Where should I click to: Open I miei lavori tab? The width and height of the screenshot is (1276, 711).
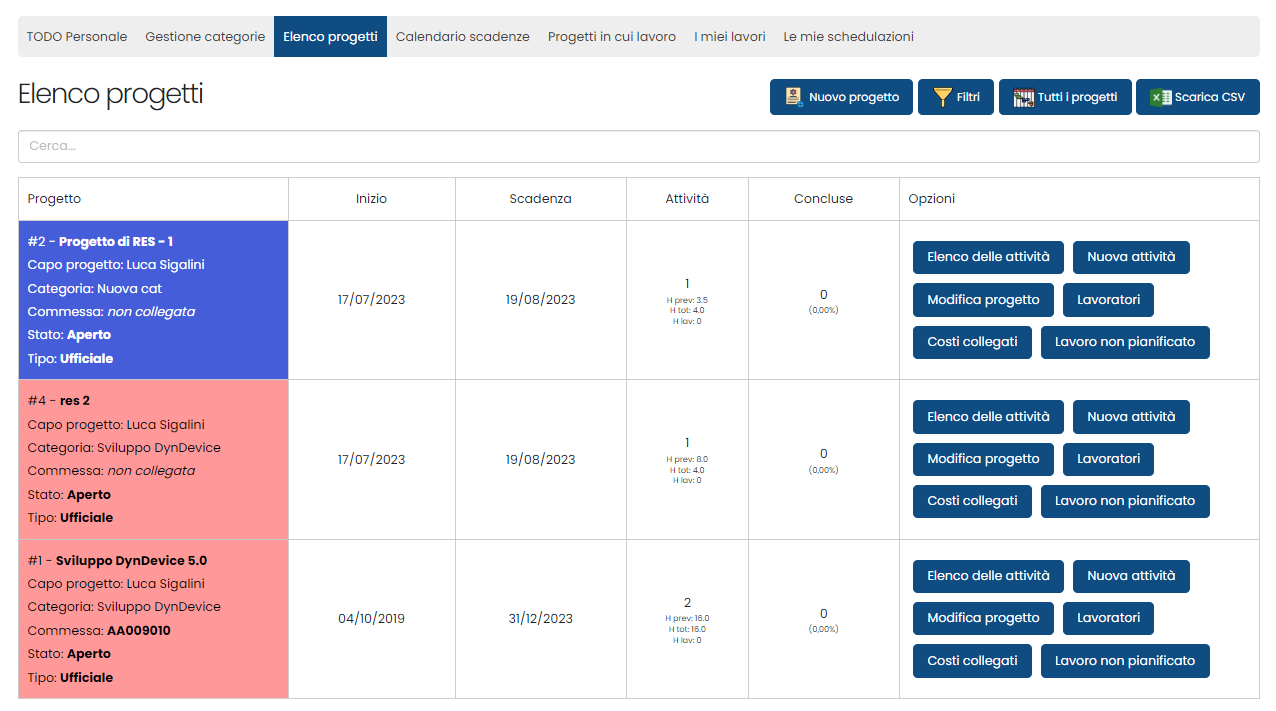click(730, 37)
